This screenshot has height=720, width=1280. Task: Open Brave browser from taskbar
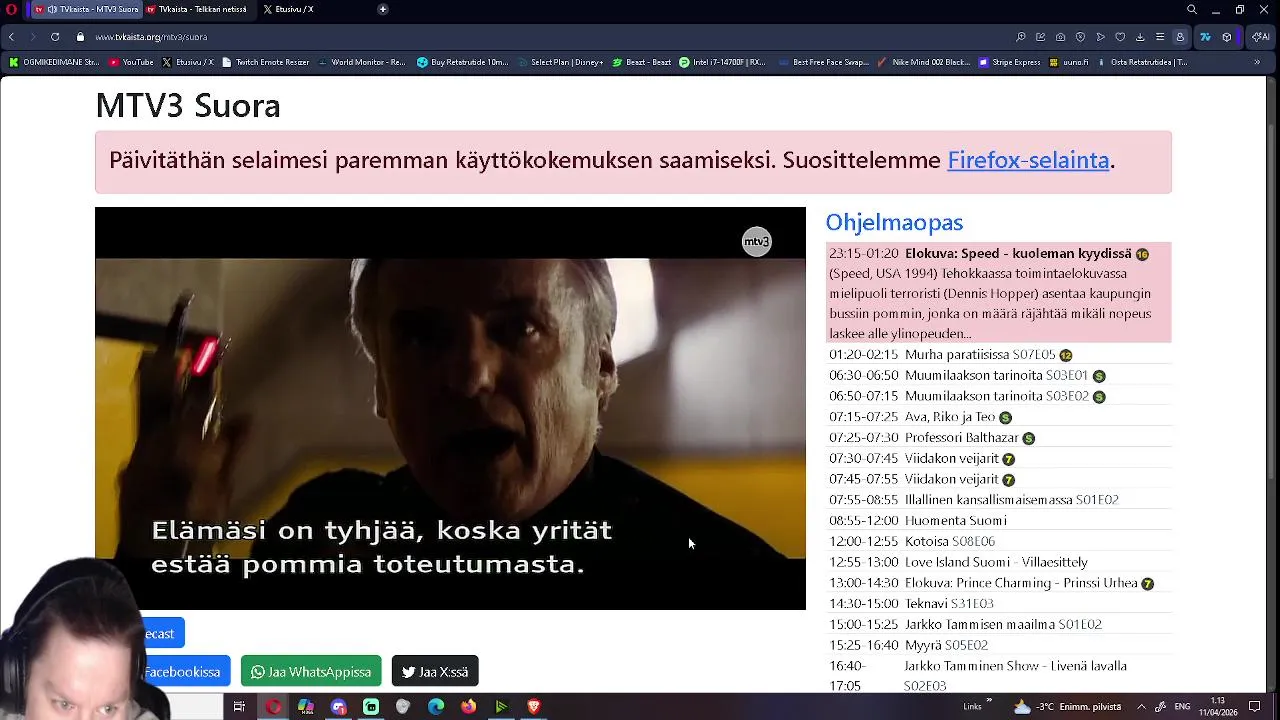click(534, 706)
